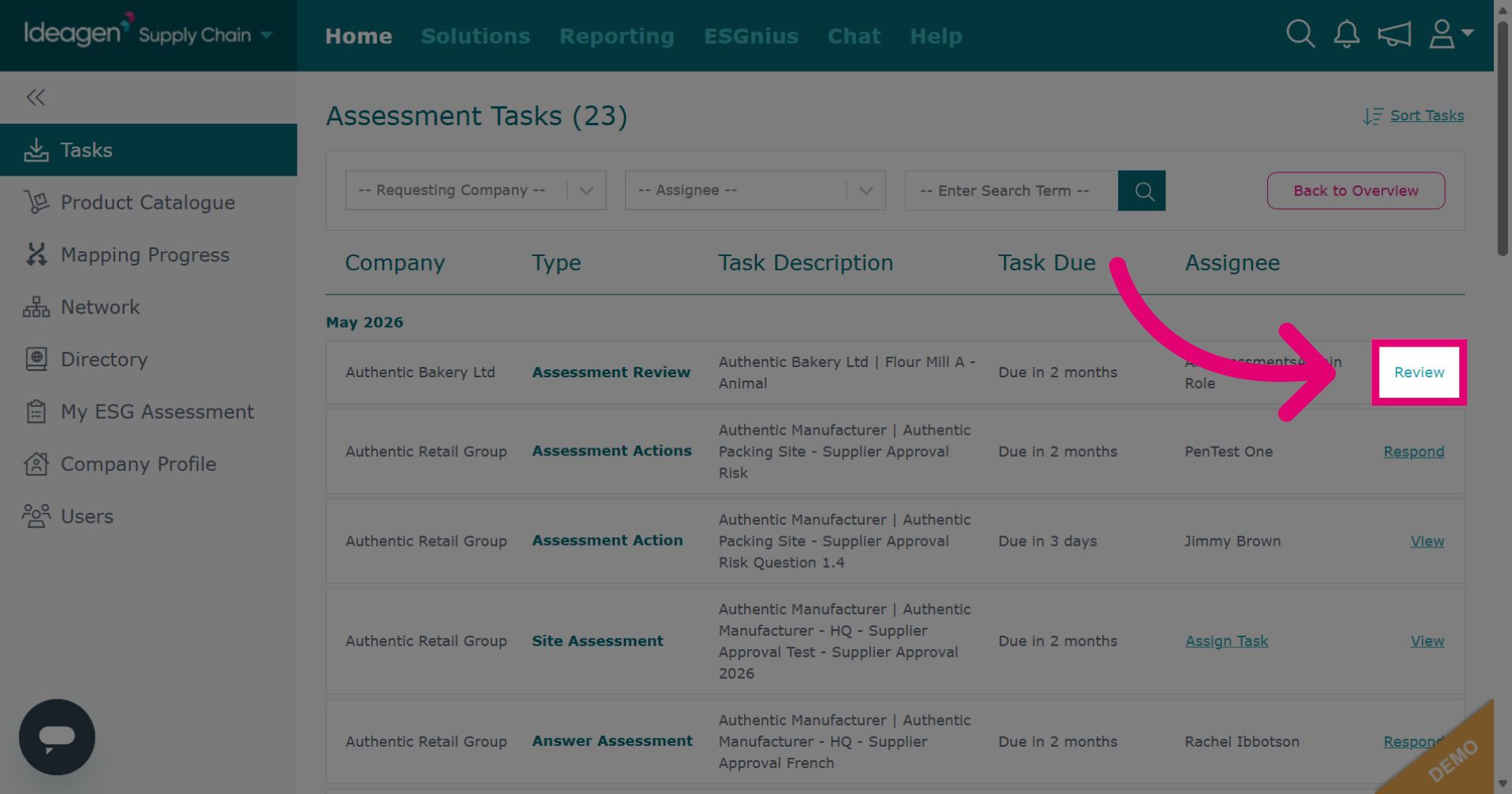Click Sort Tasks link
The image size is (1512, 794).
click(1427, 116)
